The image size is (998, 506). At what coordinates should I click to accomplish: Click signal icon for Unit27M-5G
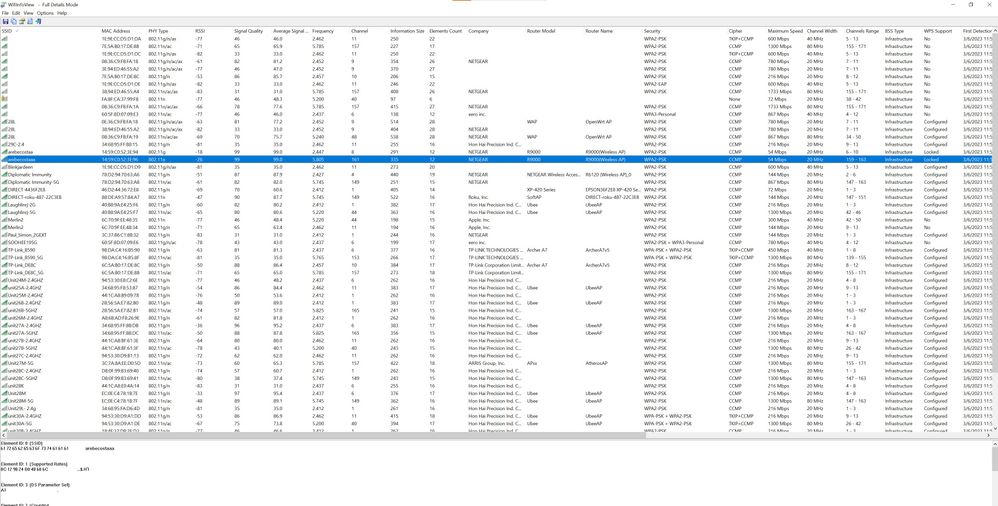(4, 363)
